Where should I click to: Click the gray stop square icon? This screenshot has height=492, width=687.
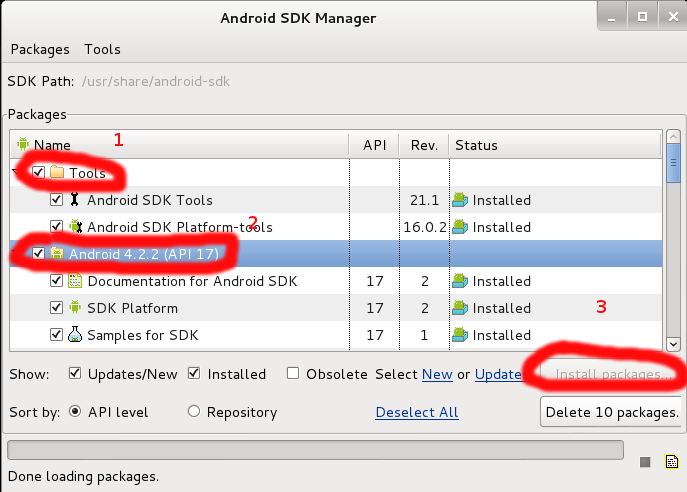[645, 462]
